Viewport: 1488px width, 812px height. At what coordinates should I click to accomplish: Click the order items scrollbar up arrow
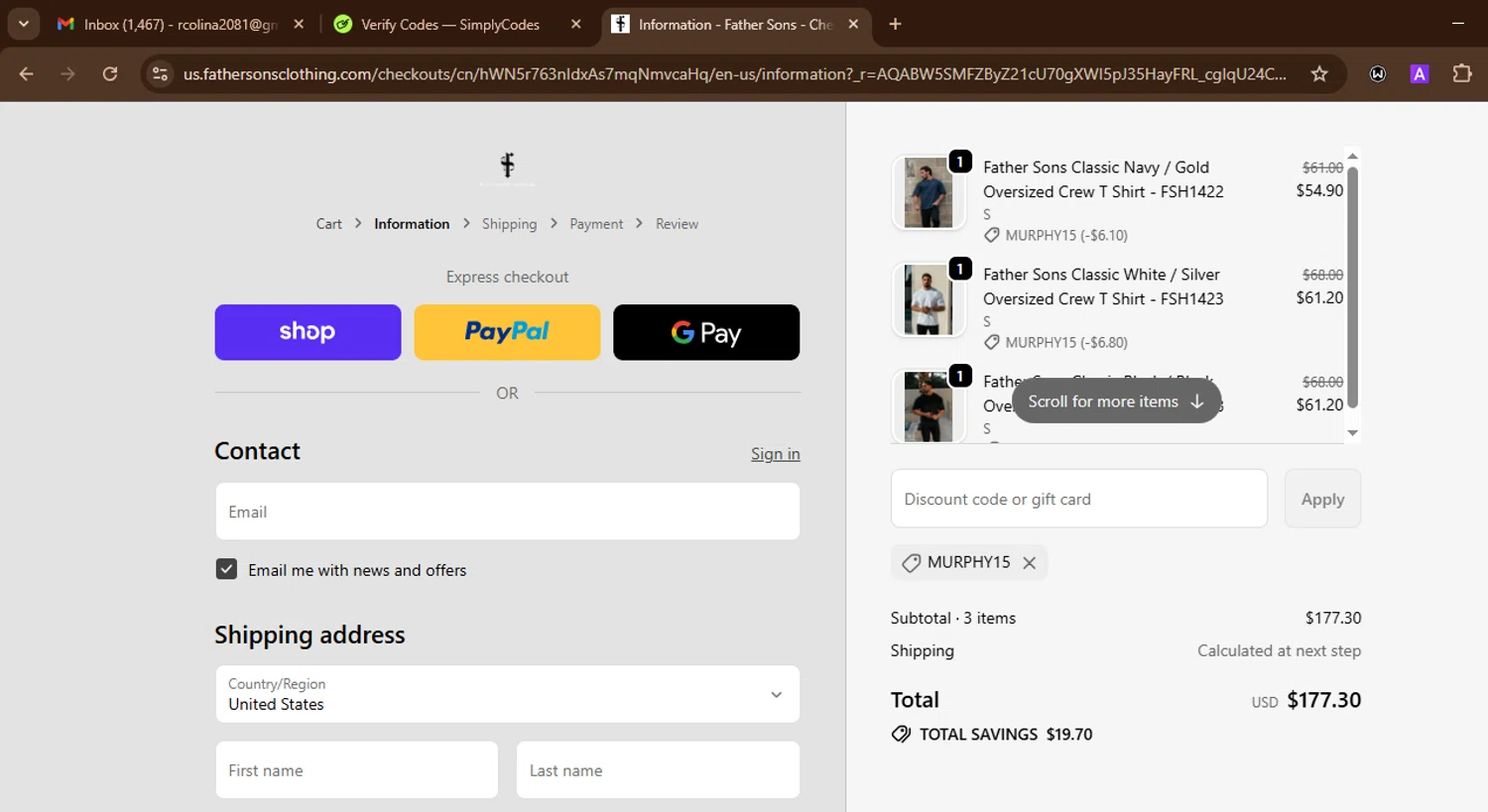point(1352,157)
